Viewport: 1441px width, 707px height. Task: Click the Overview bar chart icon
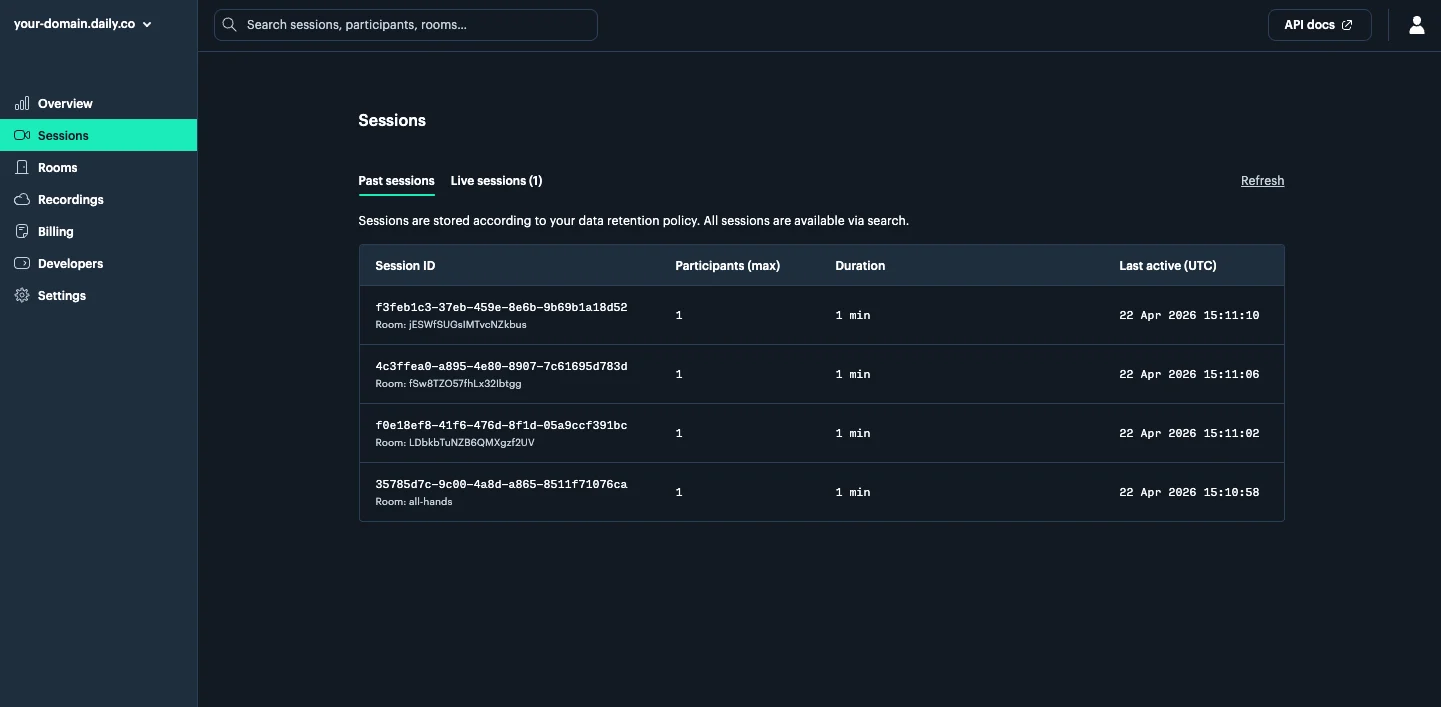pos(22,104)
